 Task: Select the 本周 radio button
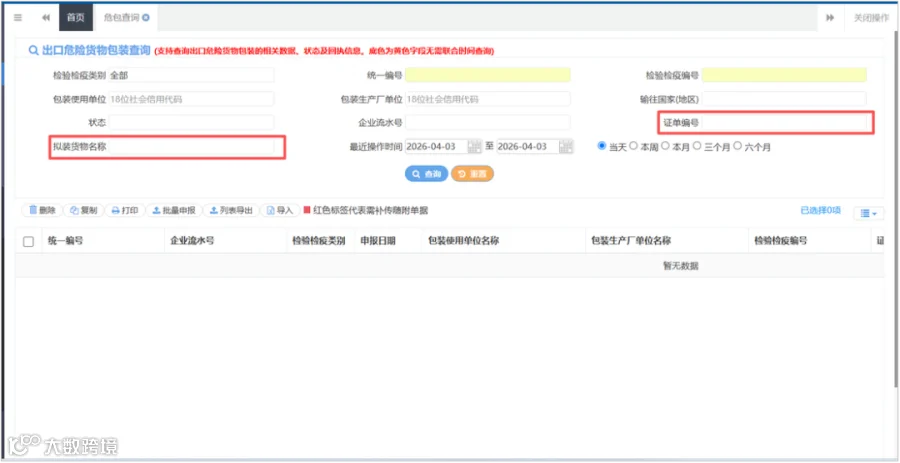pyautogui.click(x=634, y=146)
